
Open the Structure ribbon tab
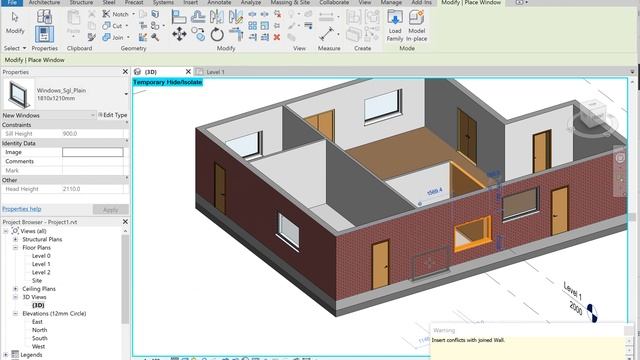point(81,2)
